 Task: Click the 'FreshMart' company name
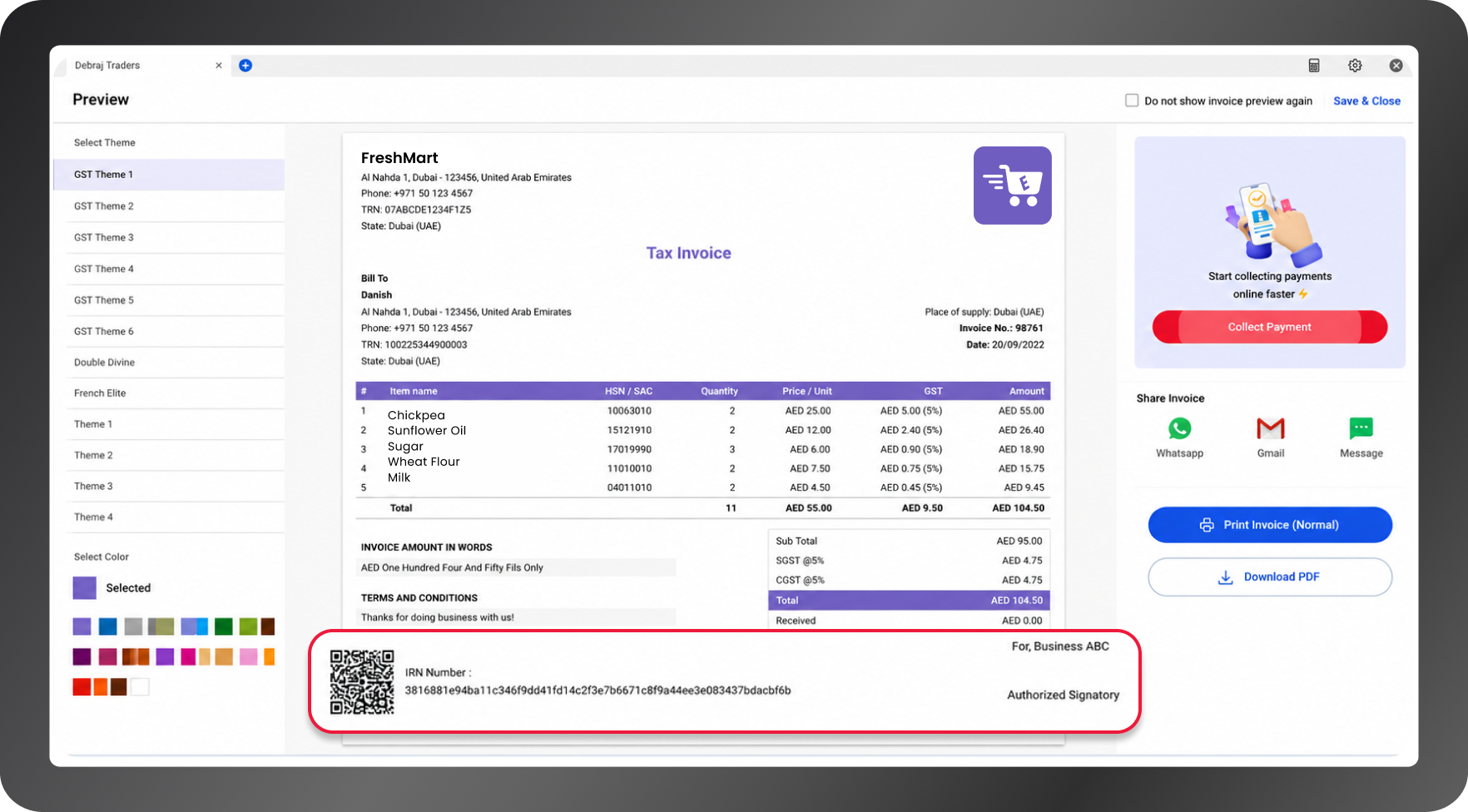click(399, 158)
